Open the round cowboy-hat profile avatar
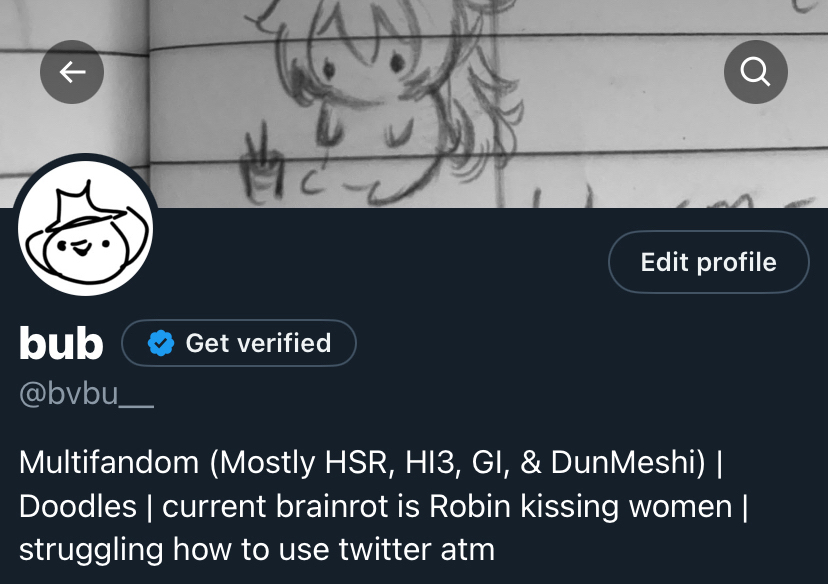The height and width of the screenshot is (584, 828). [x=86, y=228]
